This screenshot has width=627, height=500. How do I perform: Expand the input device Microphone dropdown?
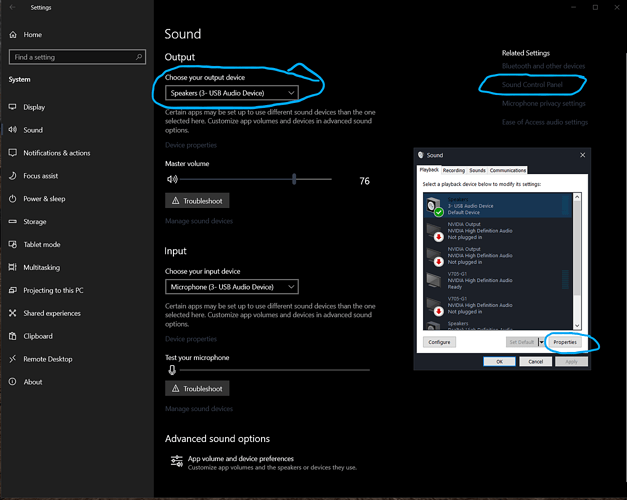pyautogui.click(x=232, y=287)
